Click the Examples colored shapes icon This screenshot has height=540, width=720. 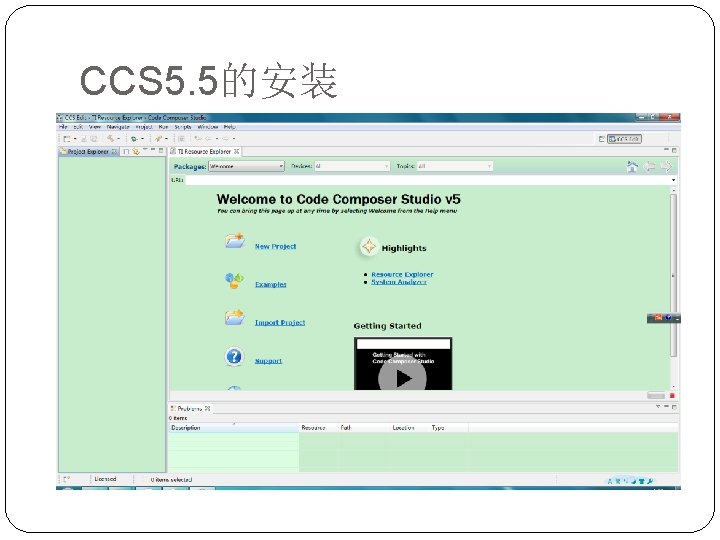coord(234,280)
